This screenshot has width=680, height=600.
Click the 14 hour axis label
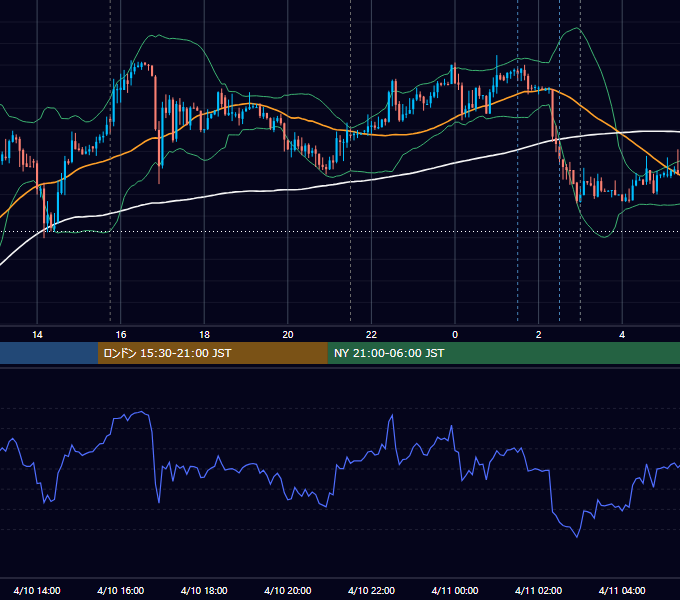[37, 335]
